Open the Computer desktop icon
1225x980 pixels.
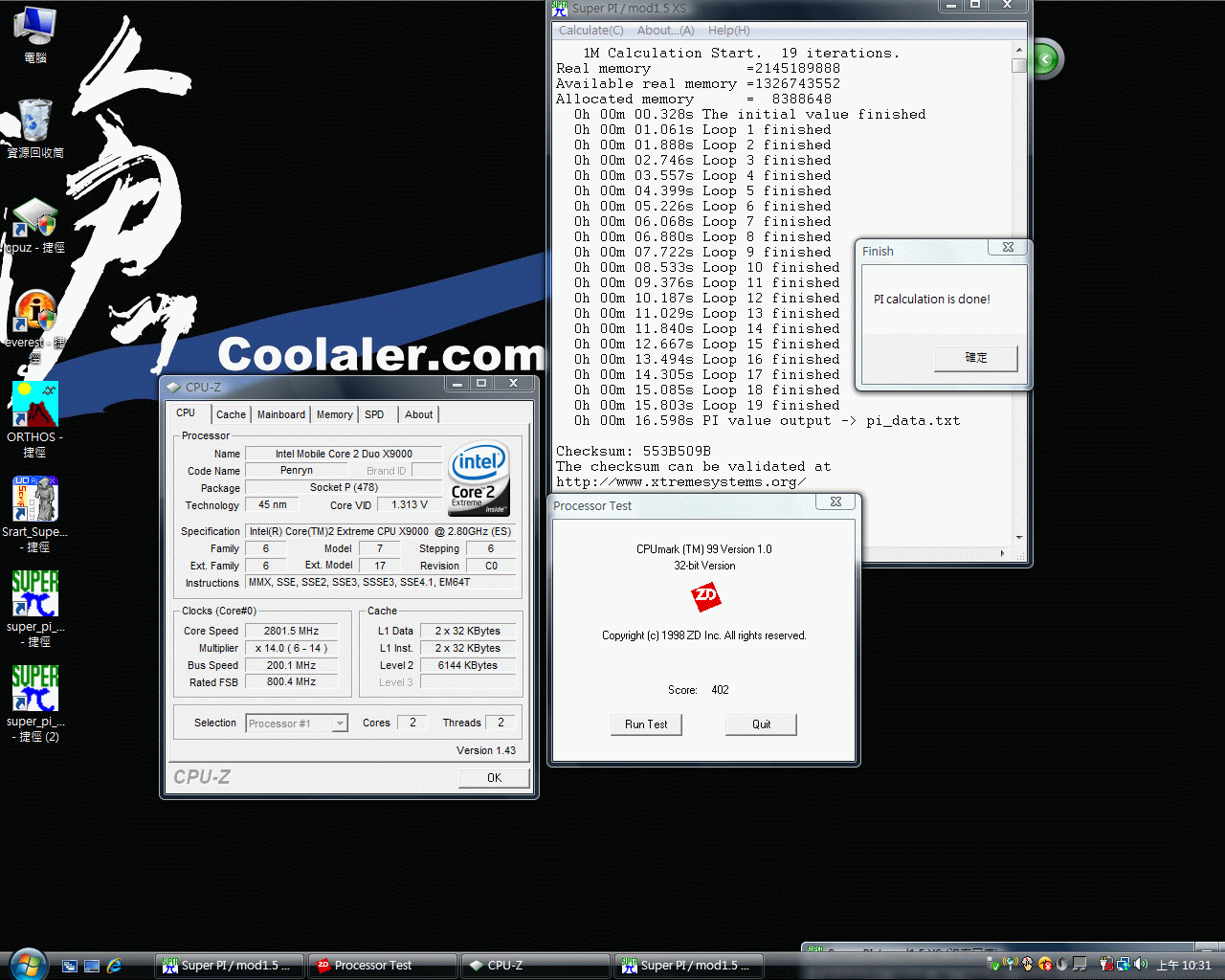[35, 34]
